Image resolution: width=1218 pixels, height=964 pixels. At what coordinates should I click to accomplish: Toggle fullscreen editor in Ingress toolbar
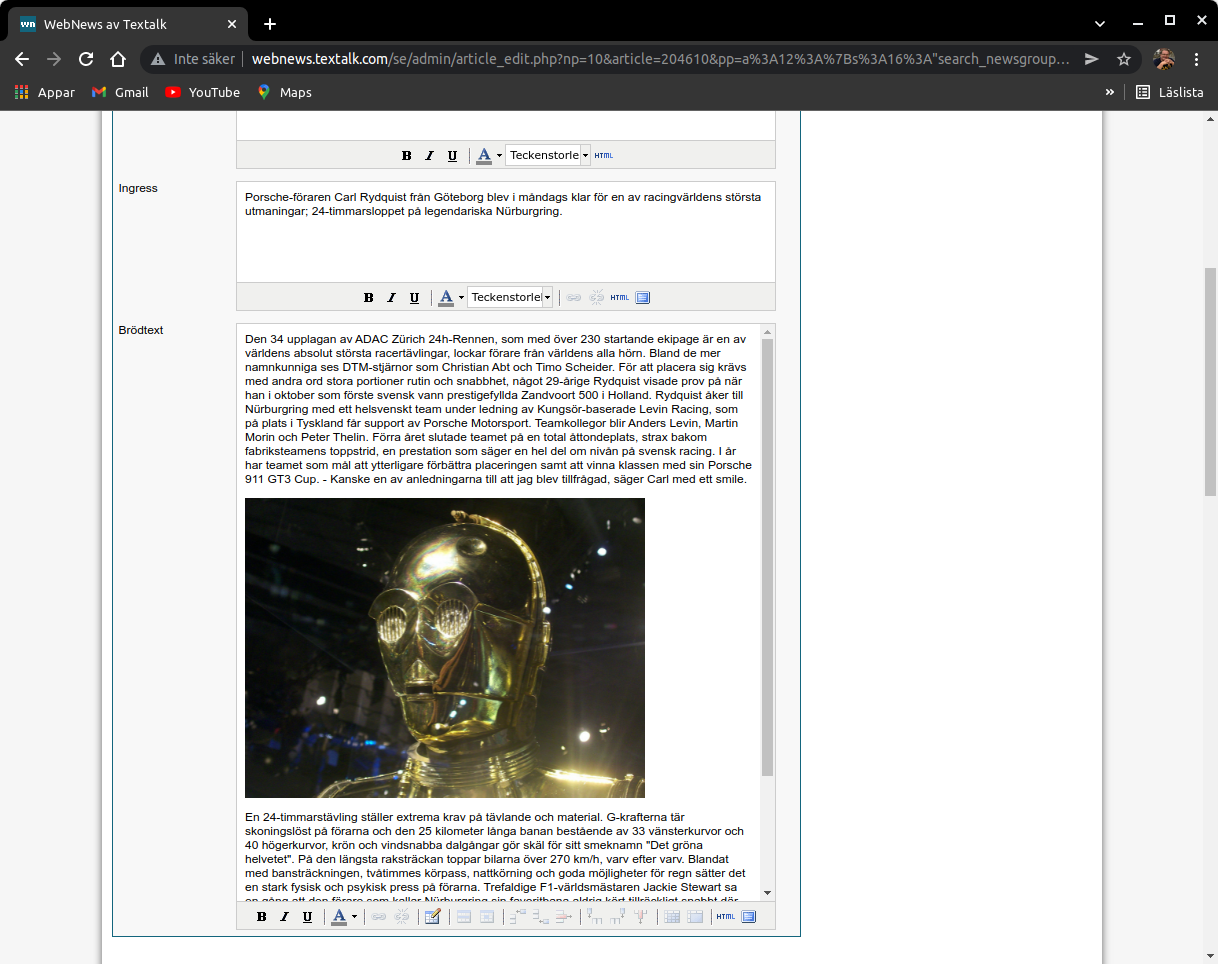pos(643,297)
